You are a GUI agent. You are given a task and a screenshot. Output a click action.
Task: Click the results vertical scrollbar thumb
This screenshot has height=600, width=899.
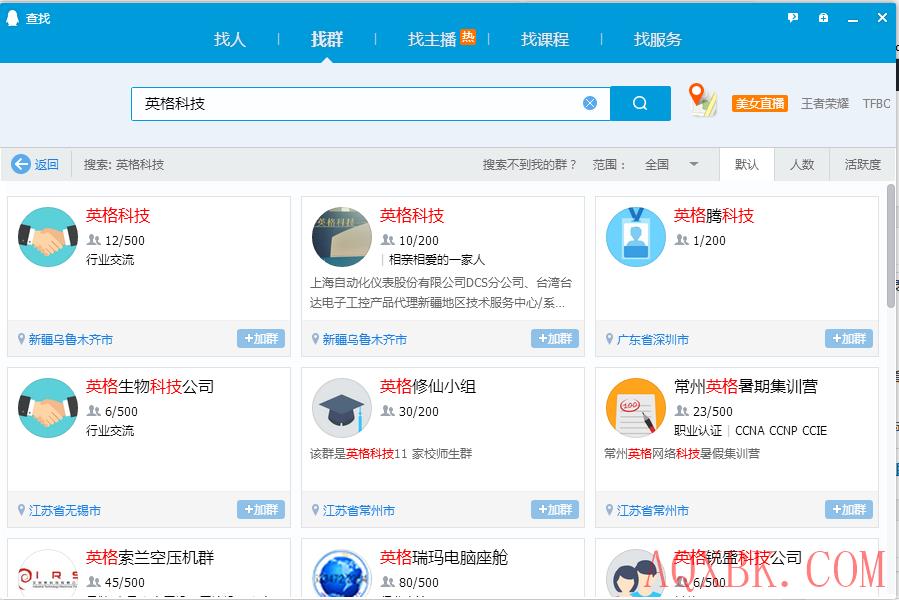(x=891, y=247)
